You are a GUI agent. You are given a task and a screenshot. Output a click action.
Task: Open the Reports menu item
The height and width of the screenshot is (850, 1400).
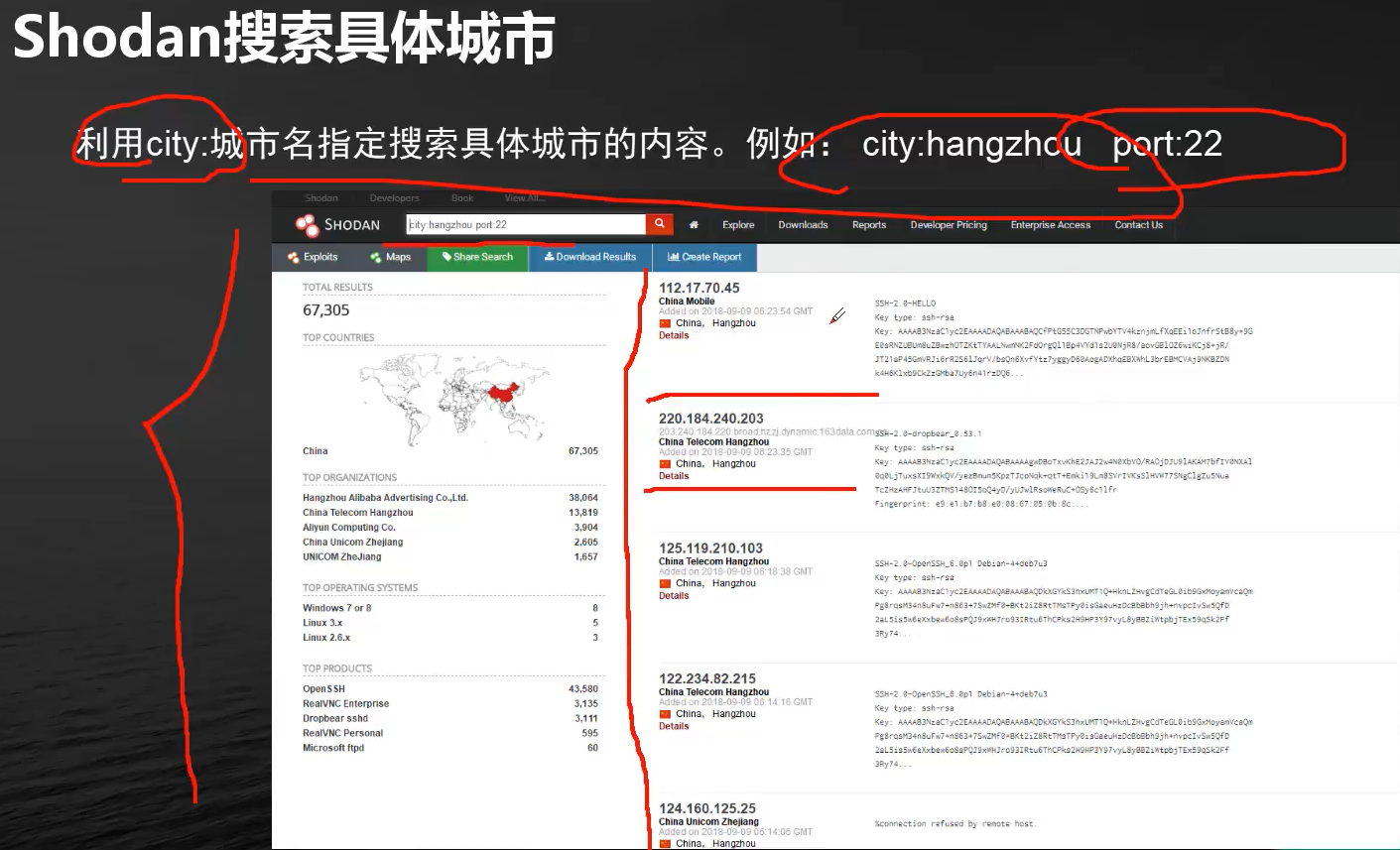(869, 225)
